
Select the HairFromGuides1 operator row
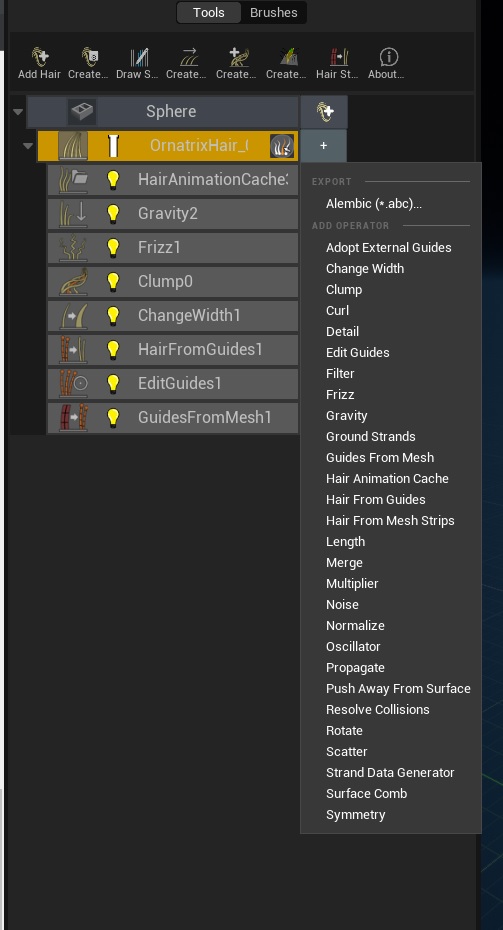[173, 349]
